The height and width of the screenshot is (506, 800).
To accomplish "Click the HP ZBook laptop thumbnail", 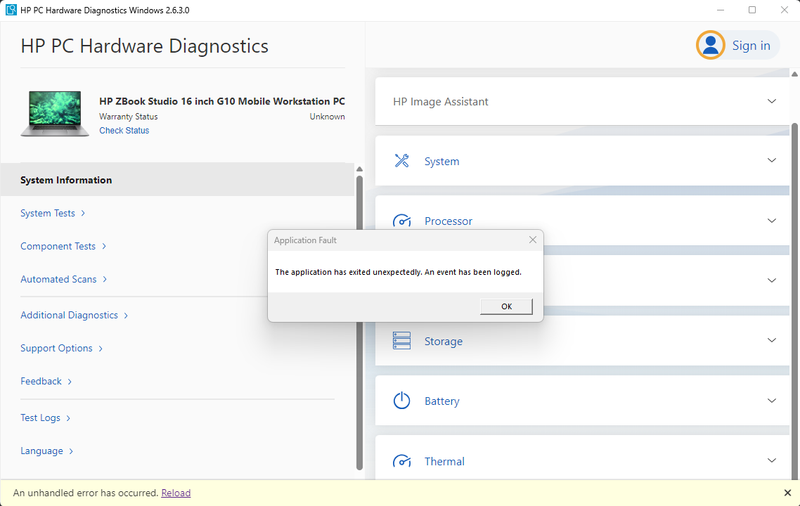I will [55, 113].
